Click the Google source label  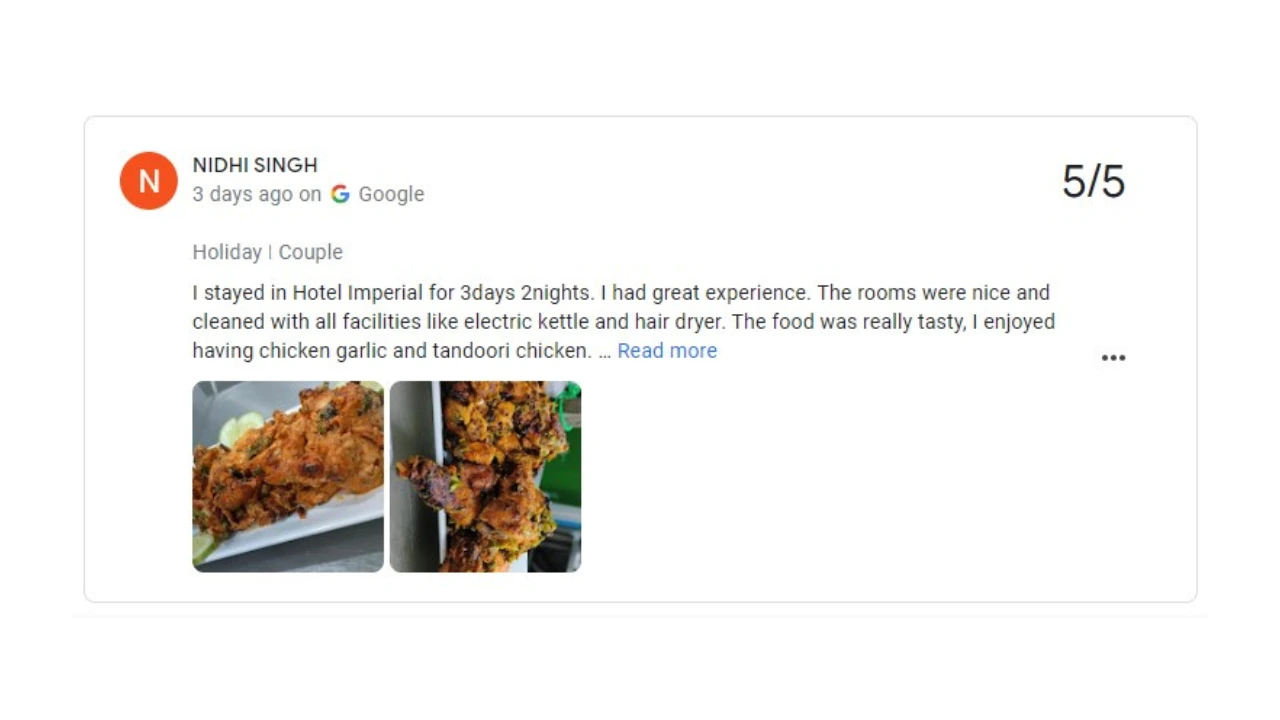point(391,194)
